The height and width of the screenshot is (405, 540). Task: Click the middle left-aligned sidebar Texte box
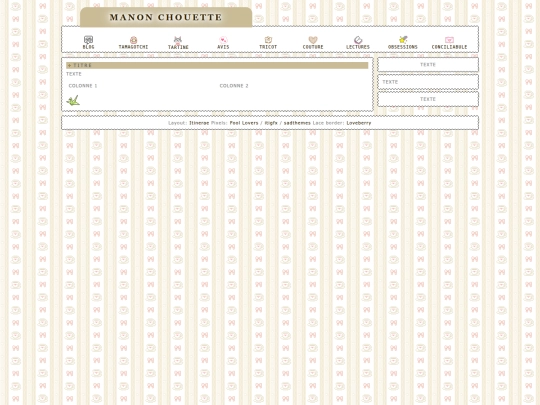point(428,82)
